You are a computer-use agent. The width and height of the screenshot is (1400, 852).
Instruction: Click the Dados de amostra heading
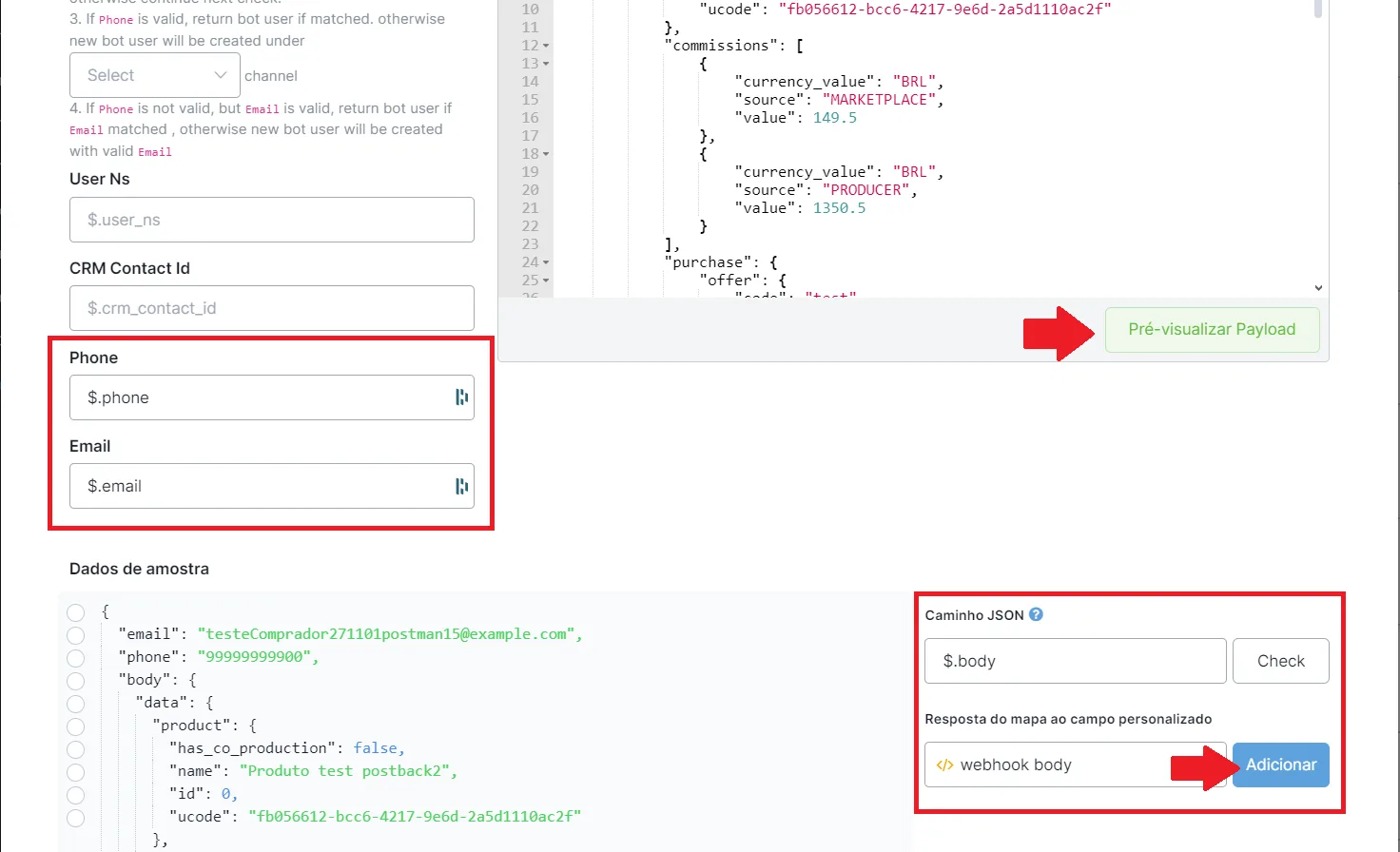click(139, 569)
